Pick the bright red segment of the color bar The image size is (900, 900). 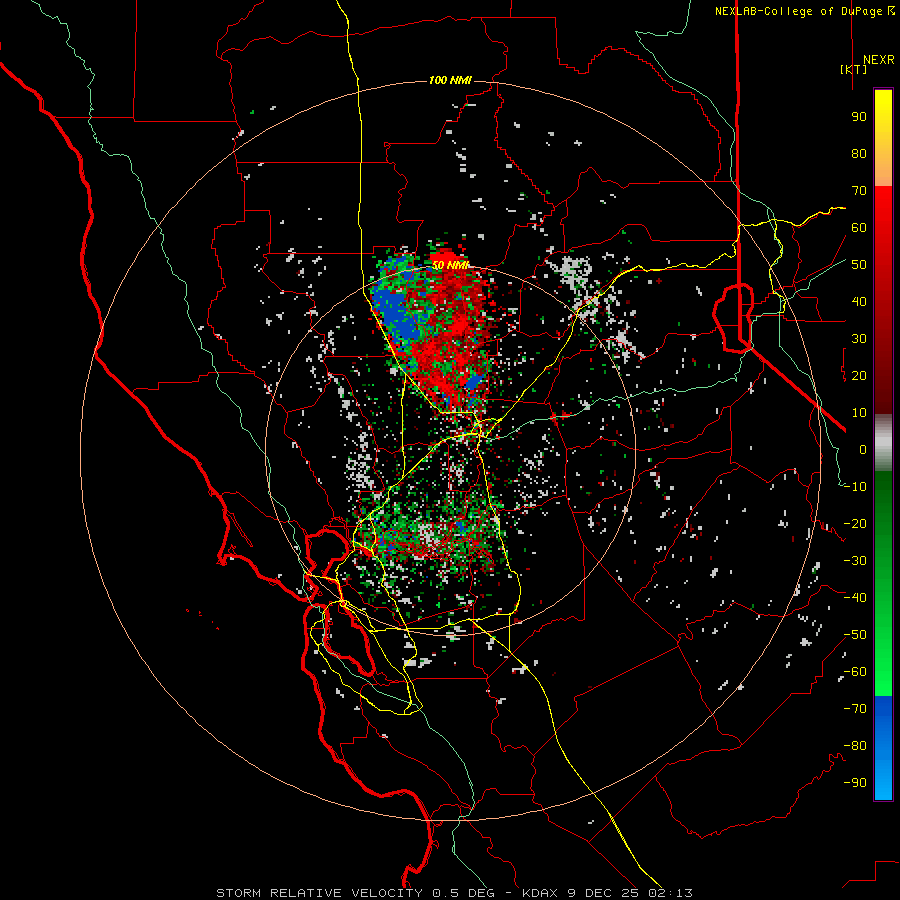[883, 224]
